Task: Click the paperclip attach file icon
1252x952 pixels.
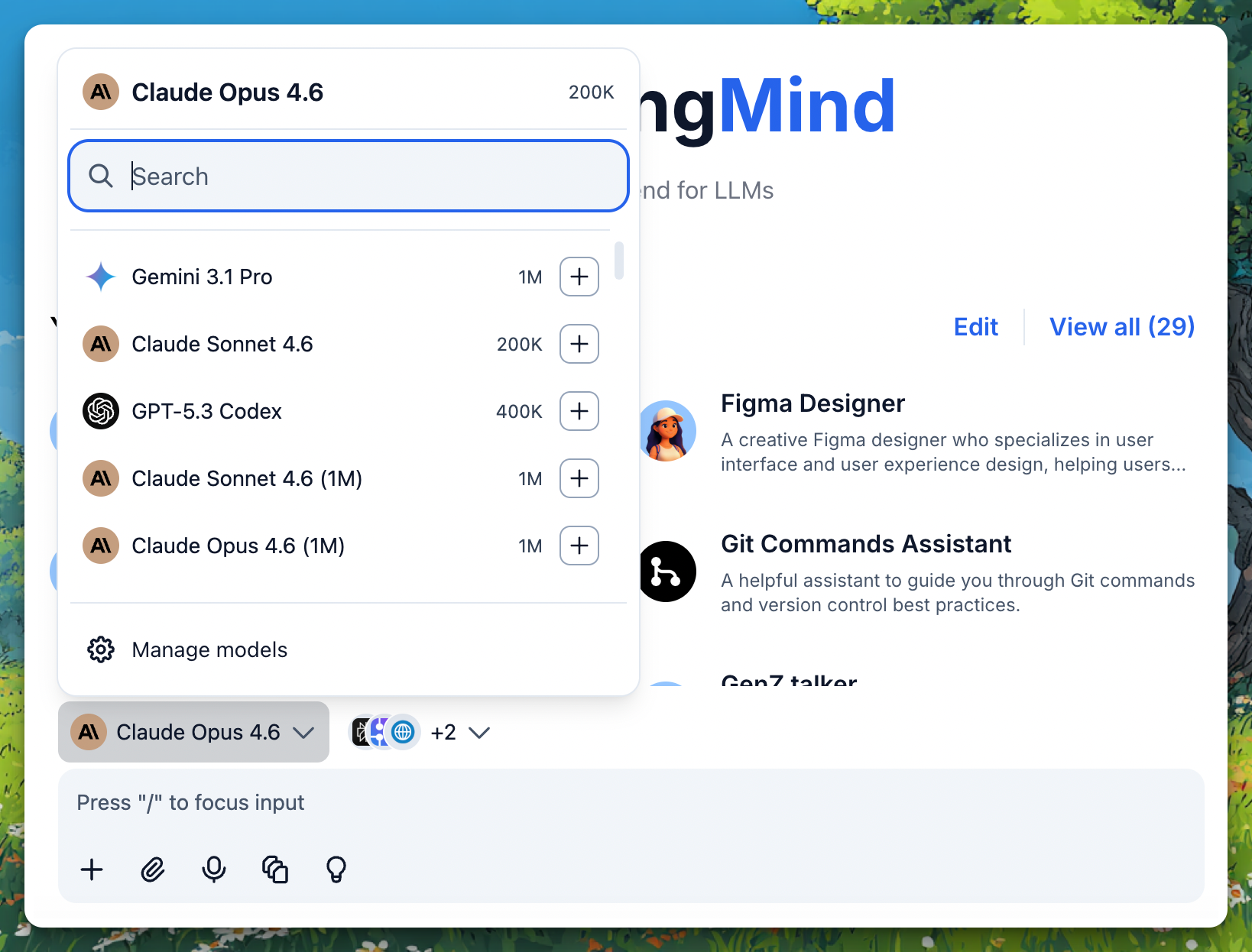Action: [x=153, y=869]
